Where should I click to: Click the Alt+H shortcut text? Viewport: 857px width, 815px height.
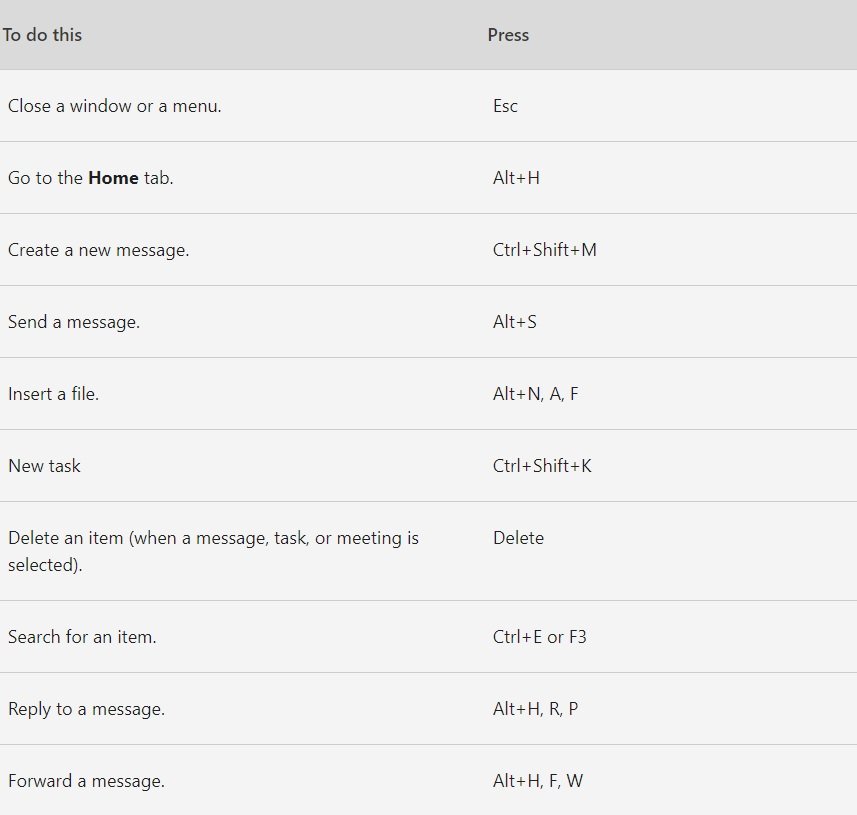point(516,178)
